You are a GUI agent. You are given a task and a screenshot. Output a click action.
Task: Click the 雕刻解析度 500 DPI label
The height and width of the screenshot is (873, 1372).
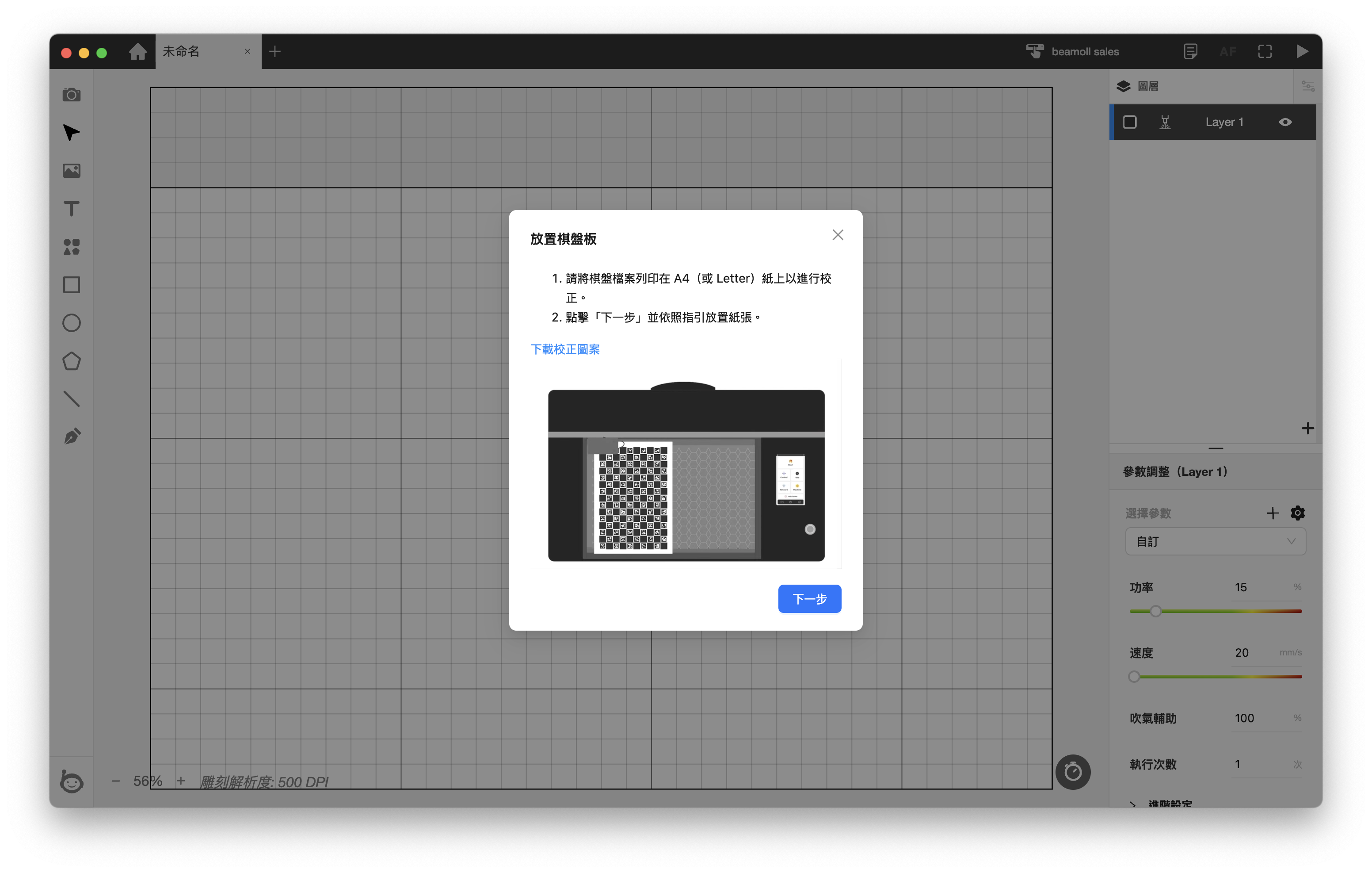pos(264,782)
